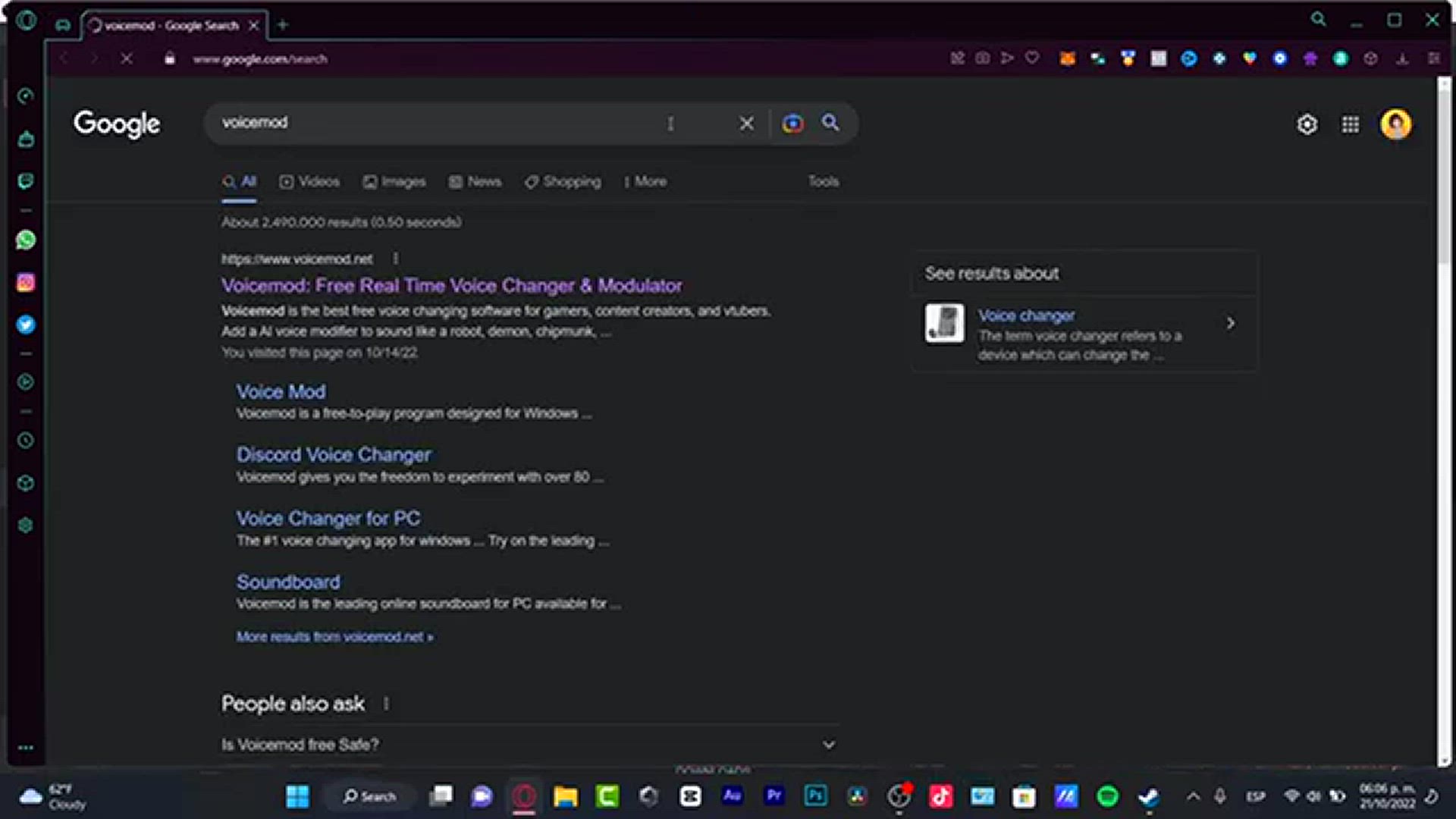Select the All search tab
This screenshot has width=1456, height=819.
239,182
